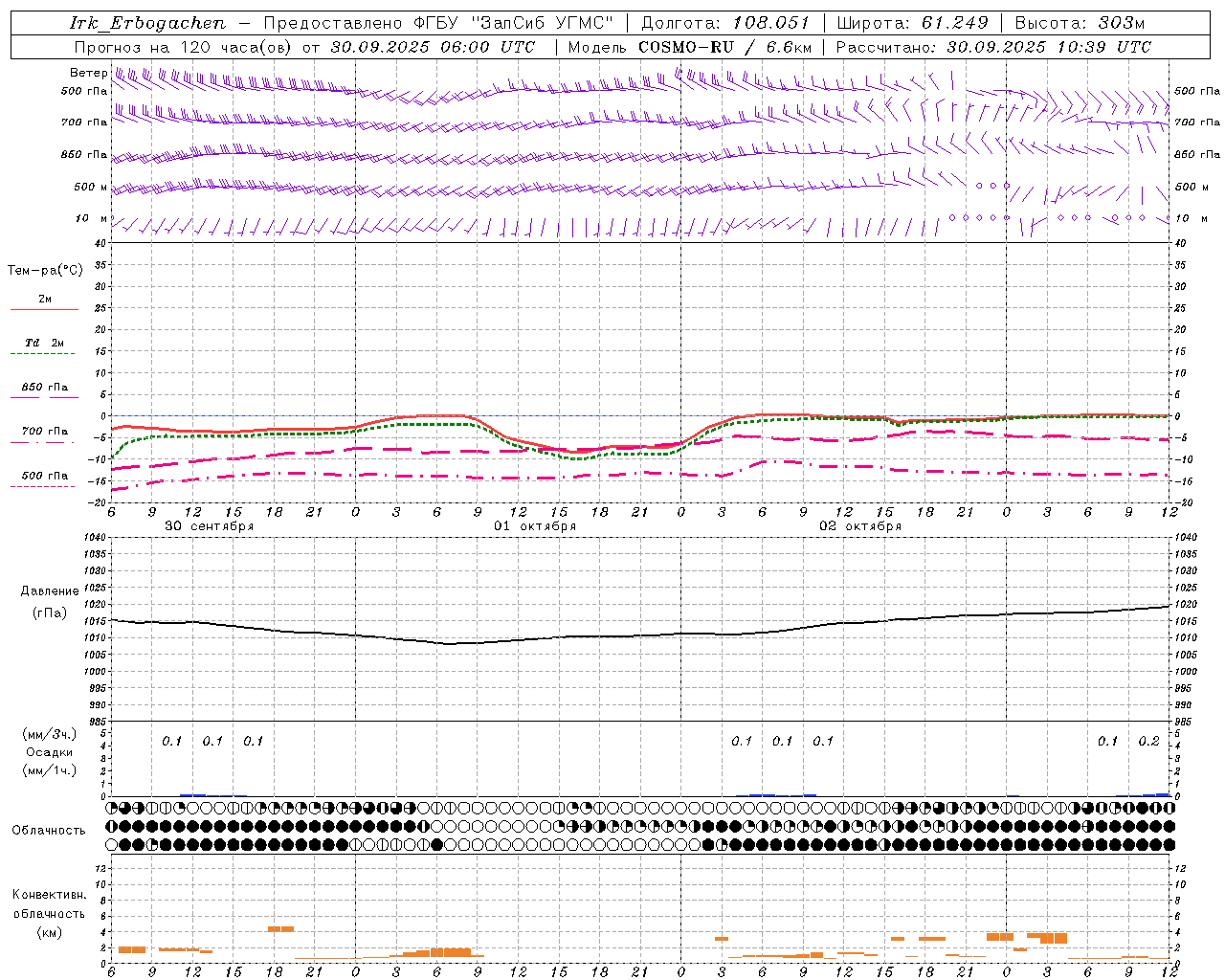
Task: Click the latitude value Широта: 61.249
Action: pos(912,23)
